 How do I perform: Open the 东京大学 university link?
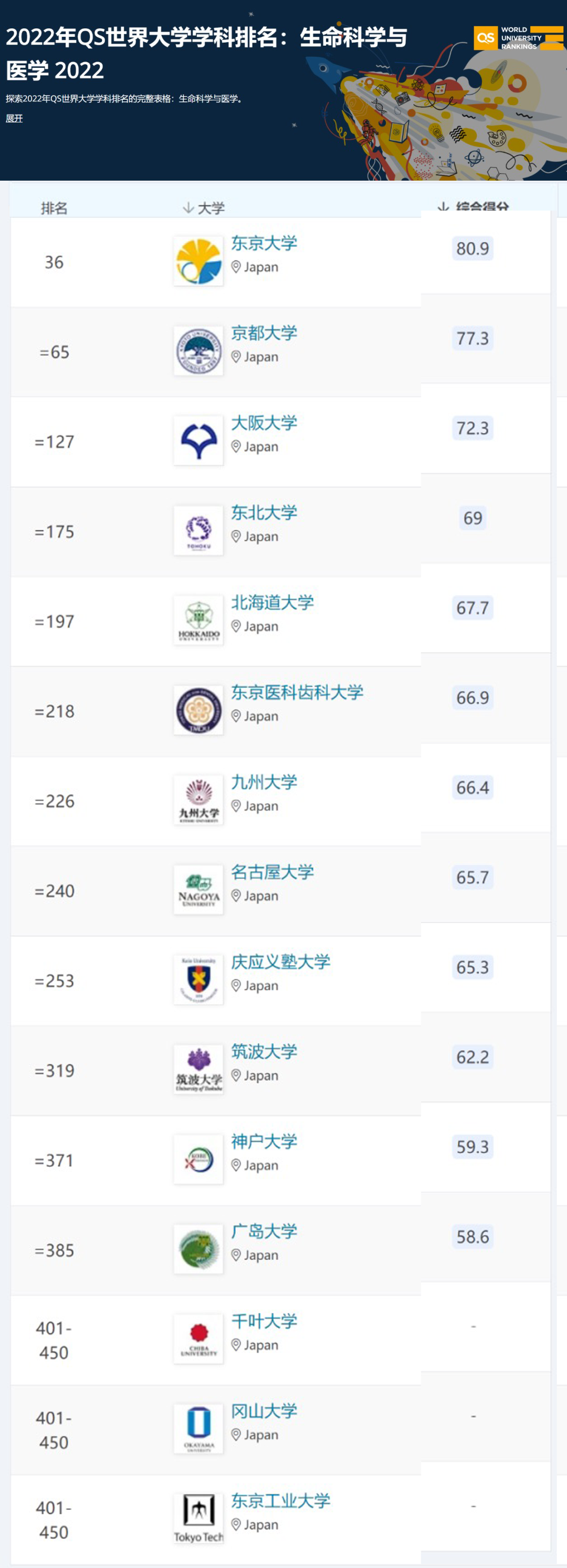click(x=264, y=243)
